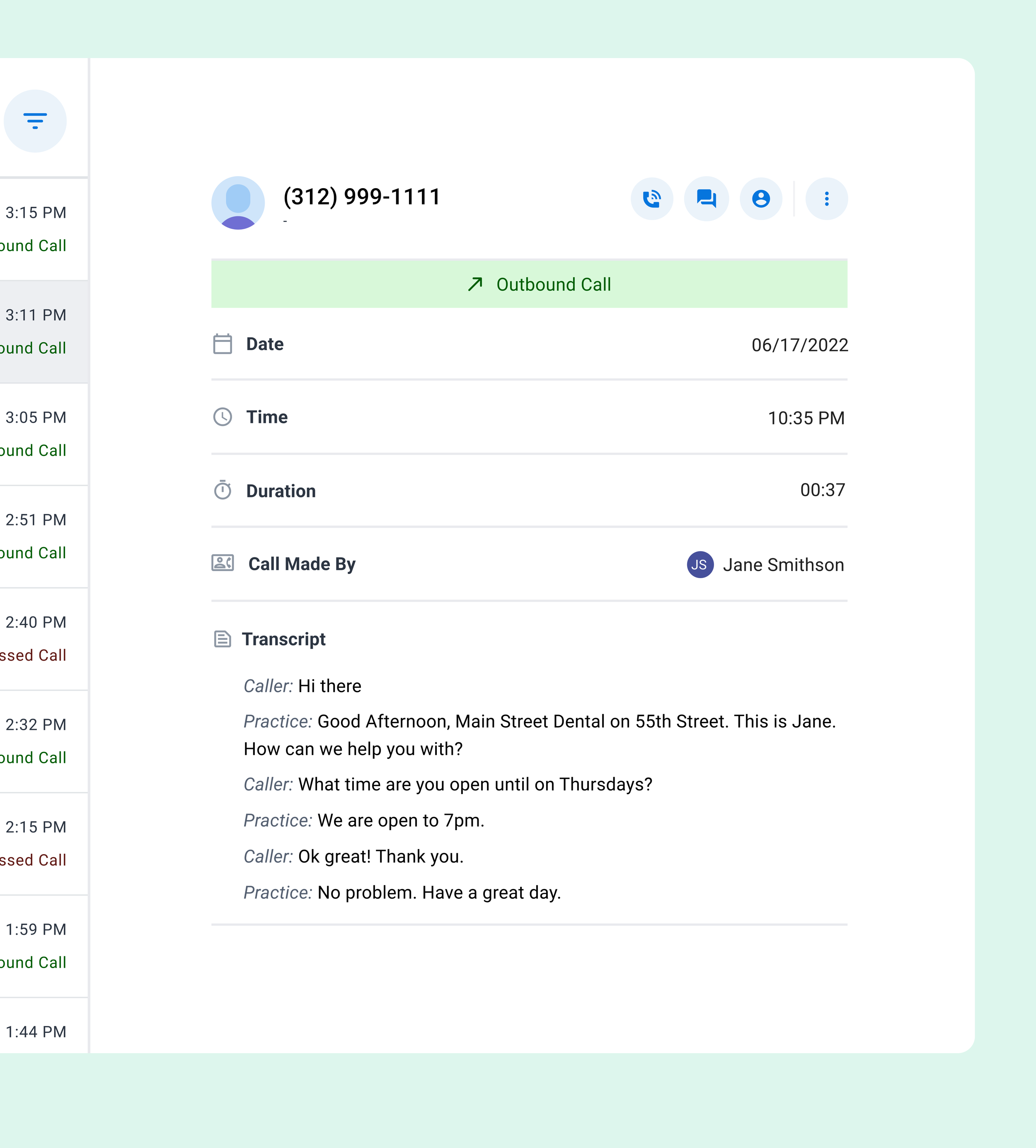
Task: Click the Duration label
Action: [281, 491]
